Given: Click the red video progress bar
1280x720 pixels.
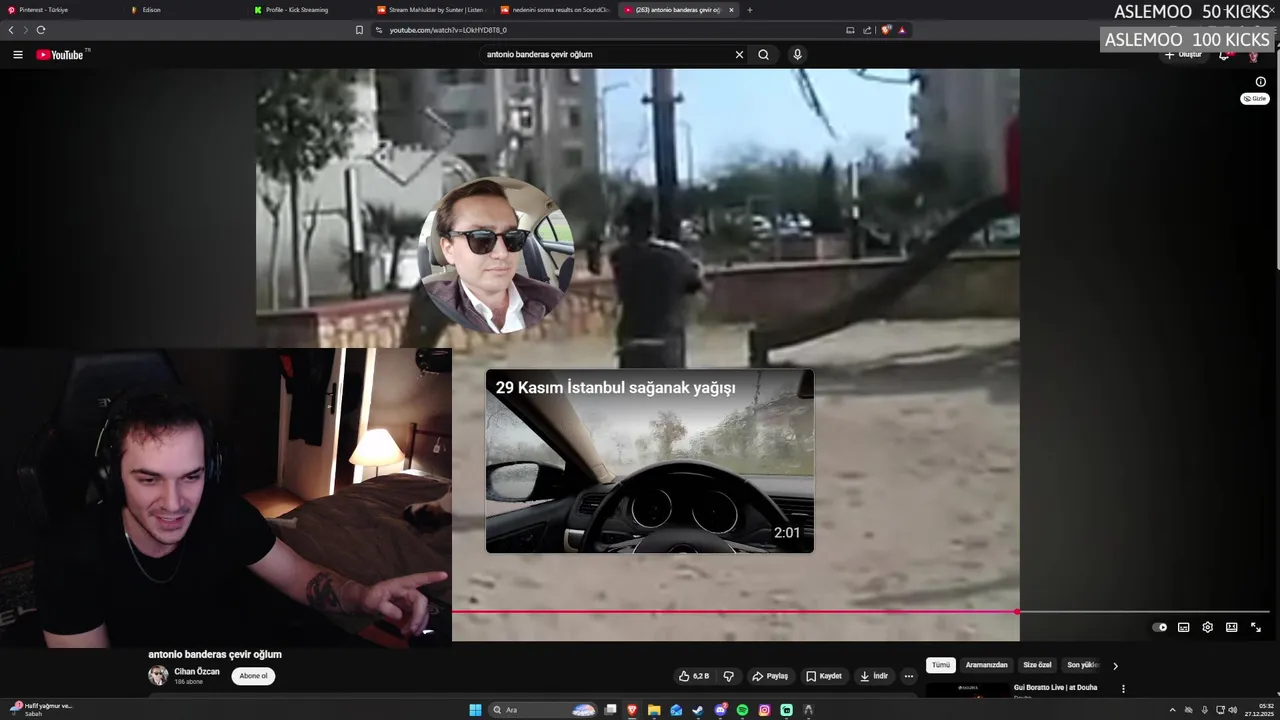Looking at the screenshot, I should [x=735, y=611].
